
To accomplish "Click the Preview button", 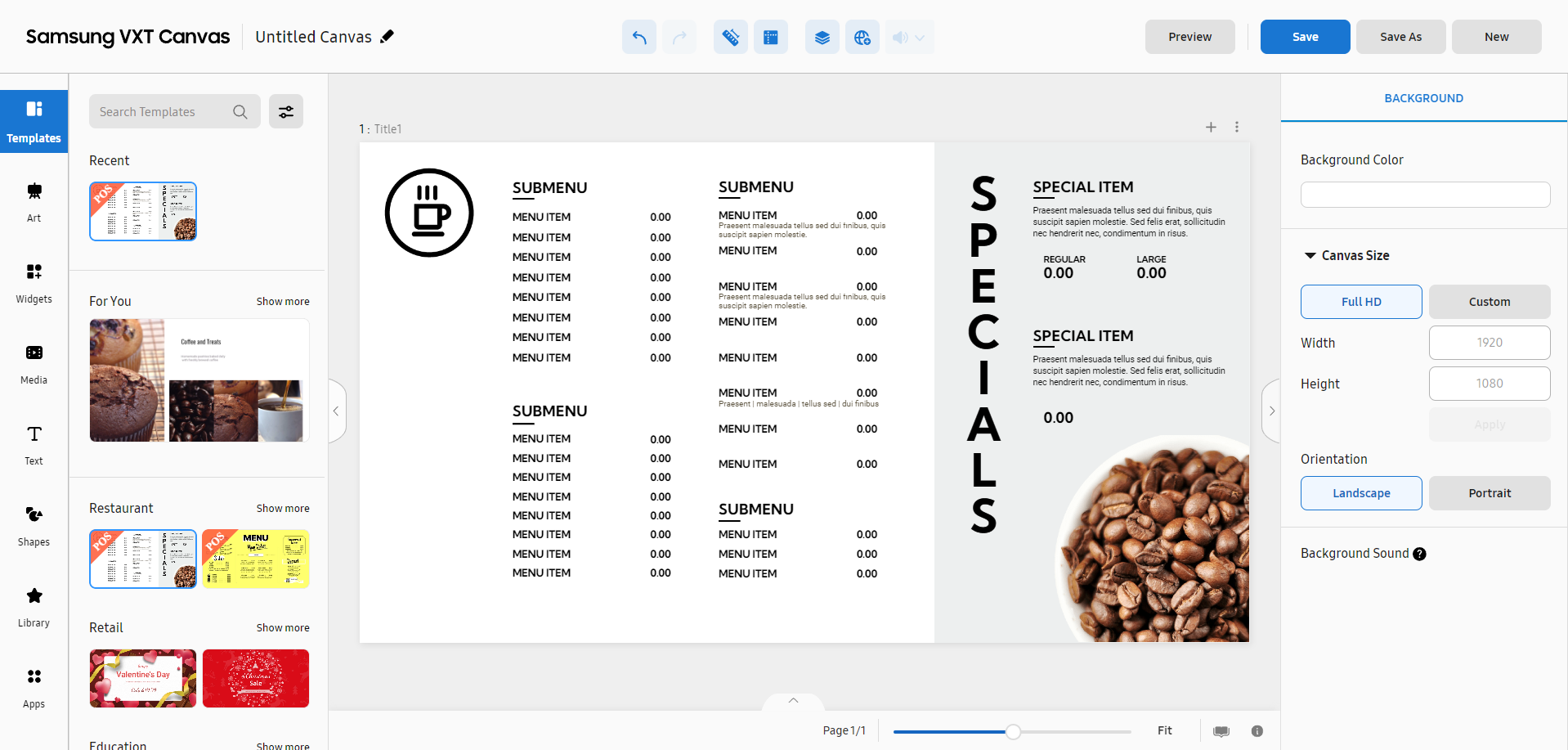I will click(1189, 37).
